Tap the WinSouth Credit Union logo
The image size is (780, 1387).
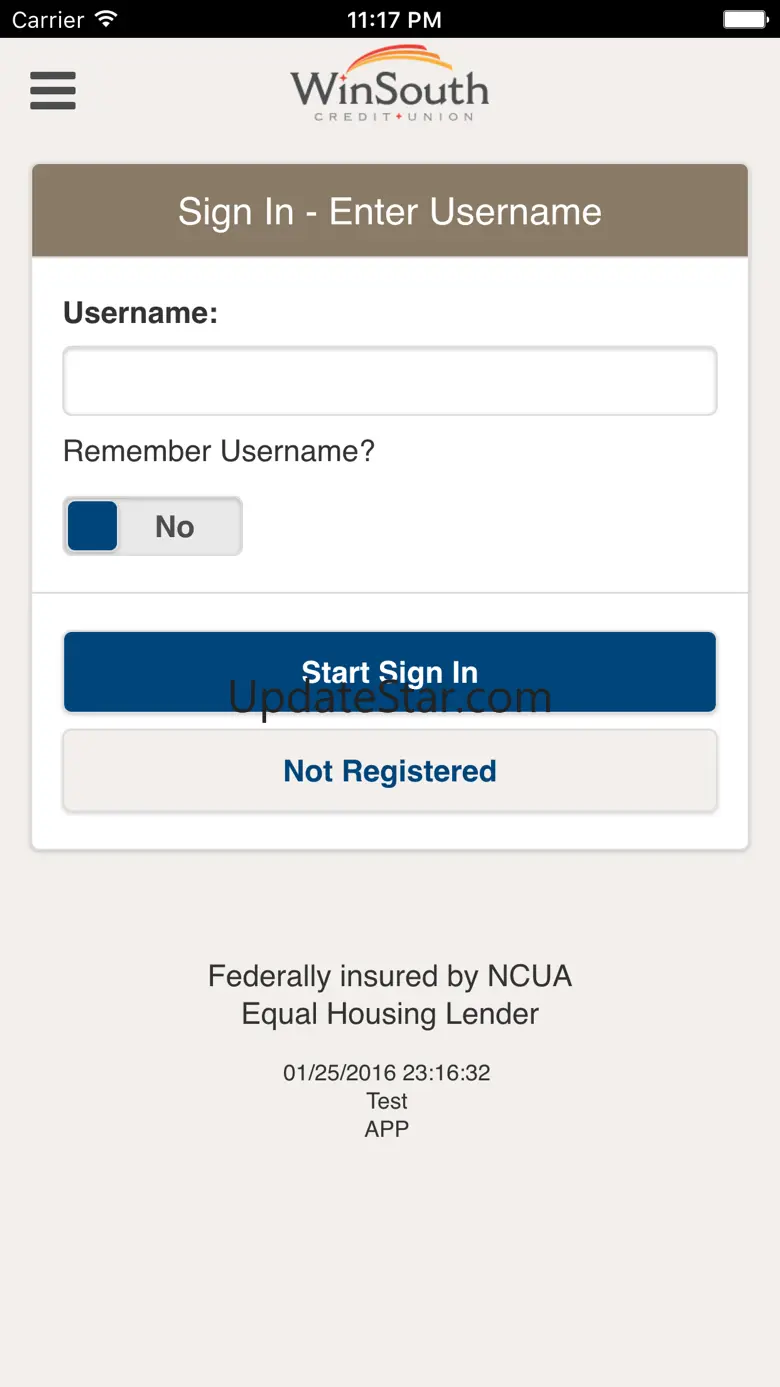pos(389,86)
